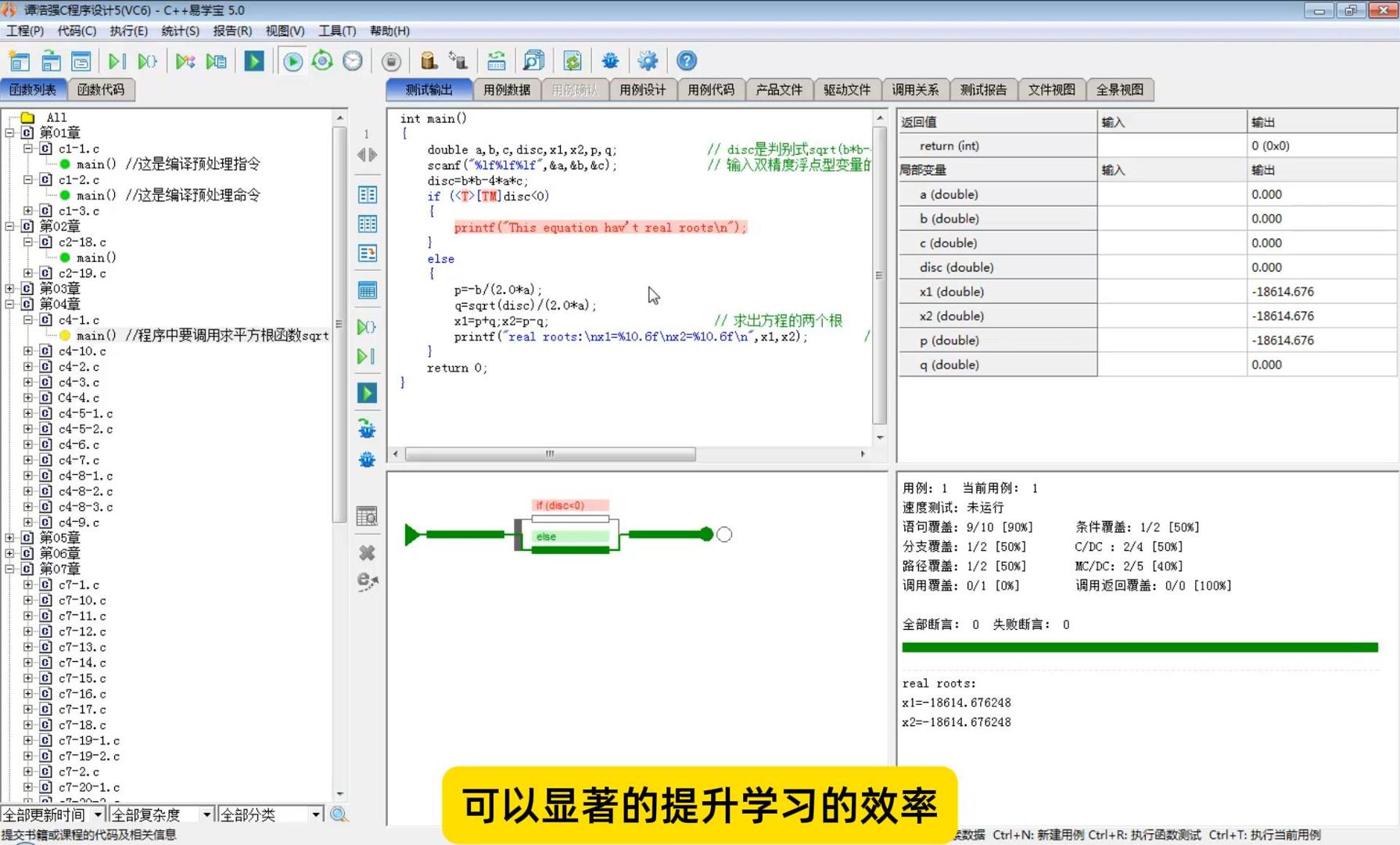Select the c7-19-1.c file
The image size is (1400, 845).
89,740
